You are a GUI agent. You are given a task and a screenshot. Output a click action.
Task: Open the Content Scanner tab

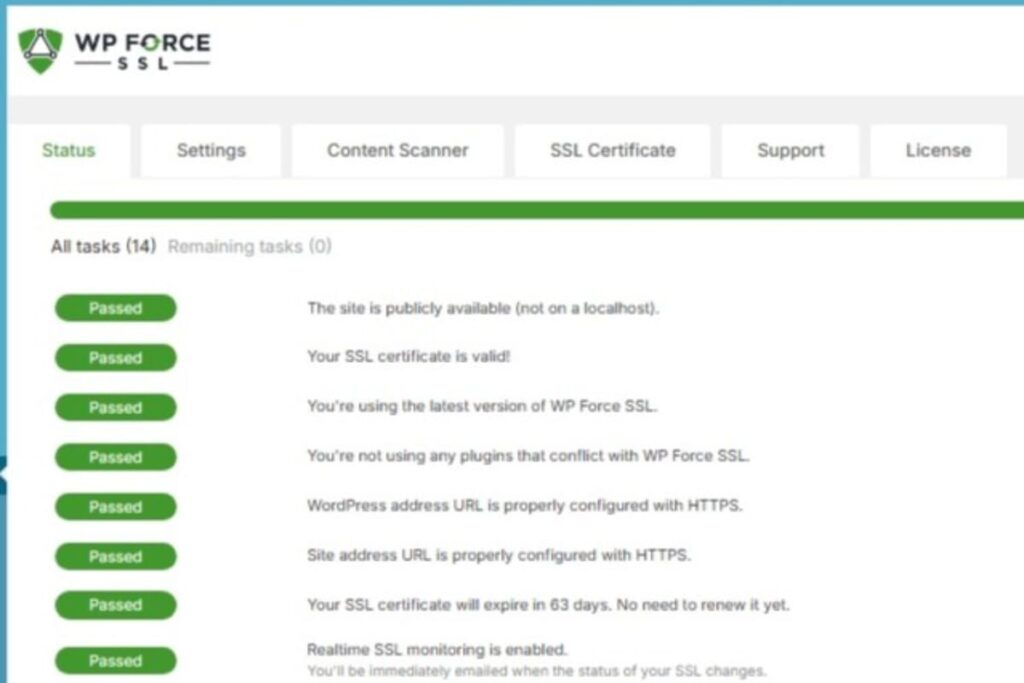(398, 150)
